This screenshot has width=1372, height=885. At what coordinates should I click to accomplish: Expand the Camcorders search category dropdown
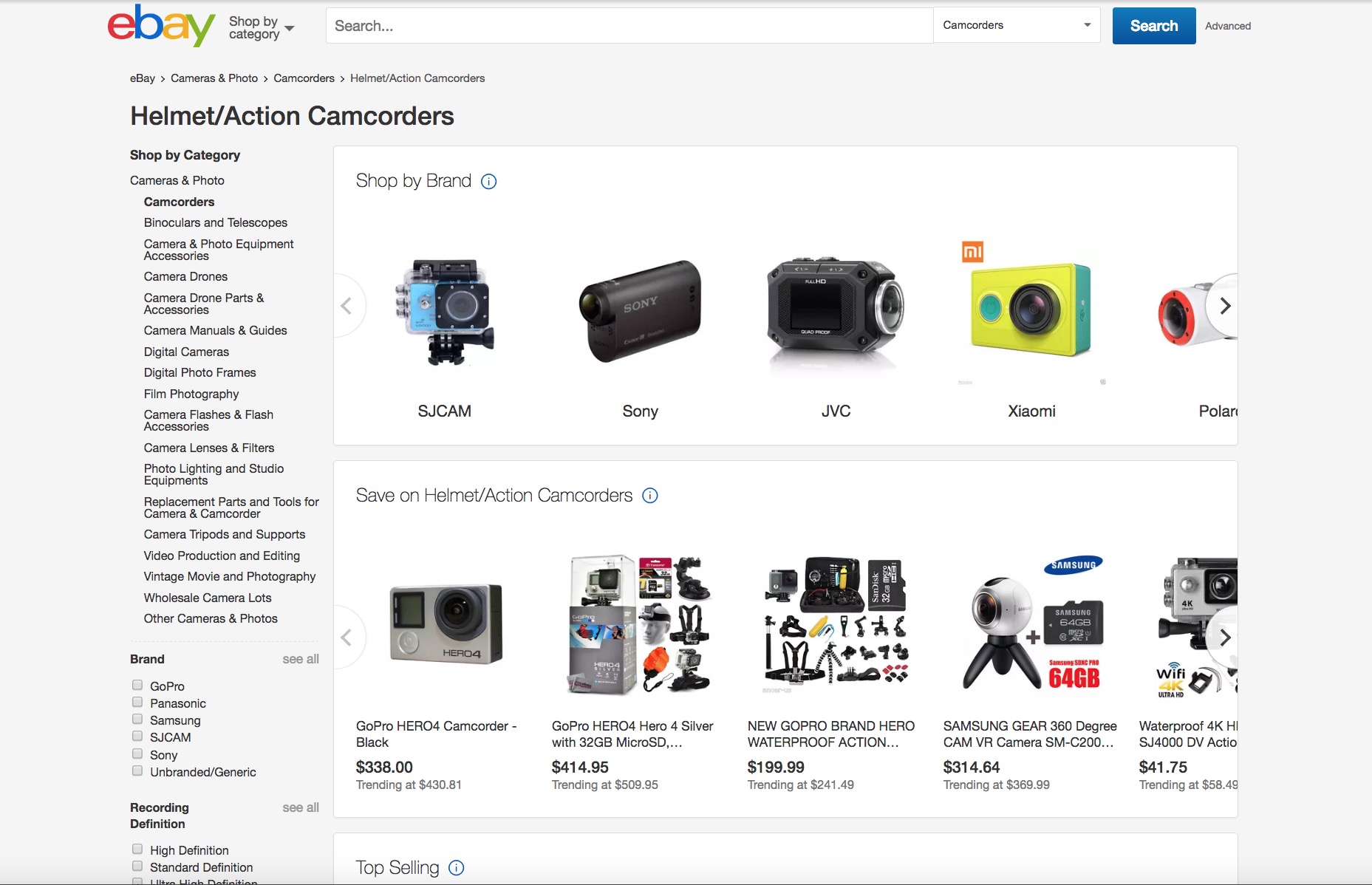(x=1017, y=25)
